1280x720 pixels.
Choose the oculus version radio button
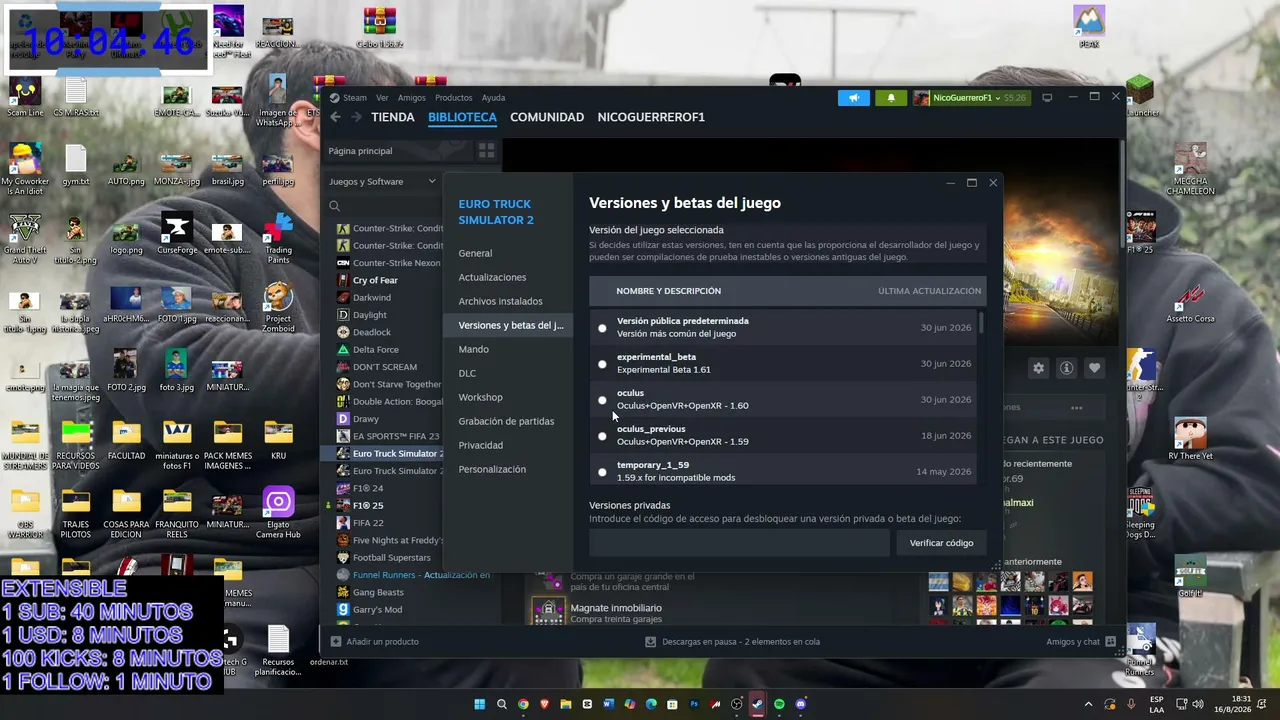point(602,400)
